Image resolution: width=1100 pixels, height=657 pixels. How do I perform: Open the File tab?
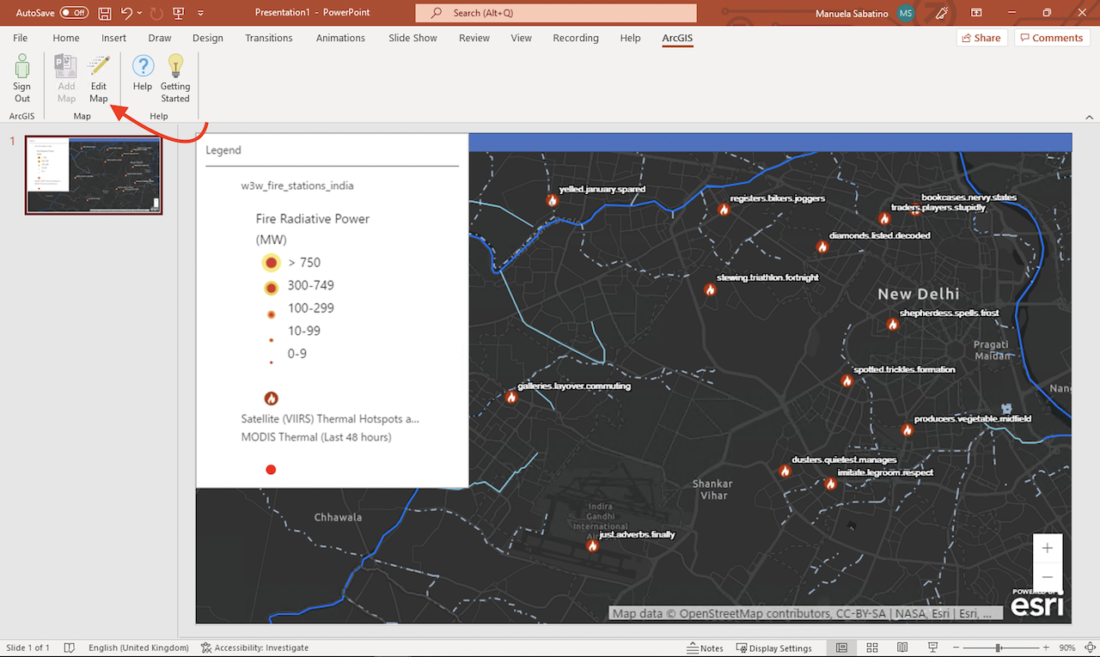[20, 38]
